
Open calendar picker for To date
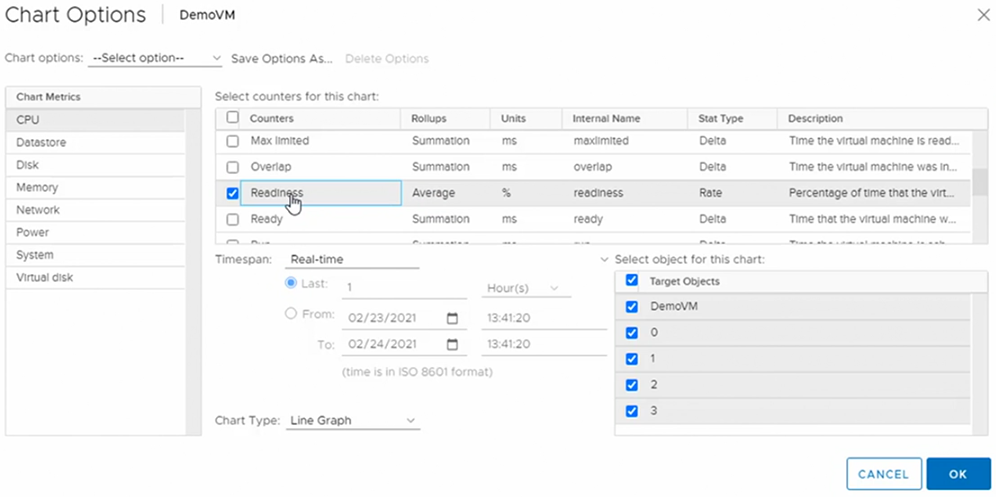(452, 344)
